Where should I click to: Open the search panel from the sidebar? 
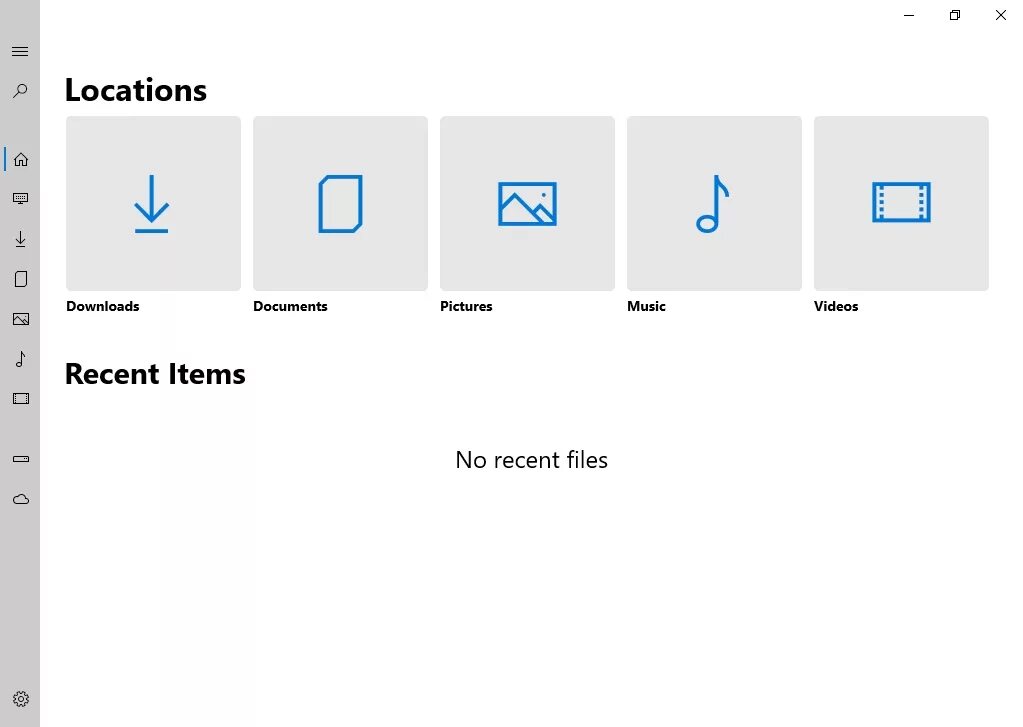click(x=20, y=91)
